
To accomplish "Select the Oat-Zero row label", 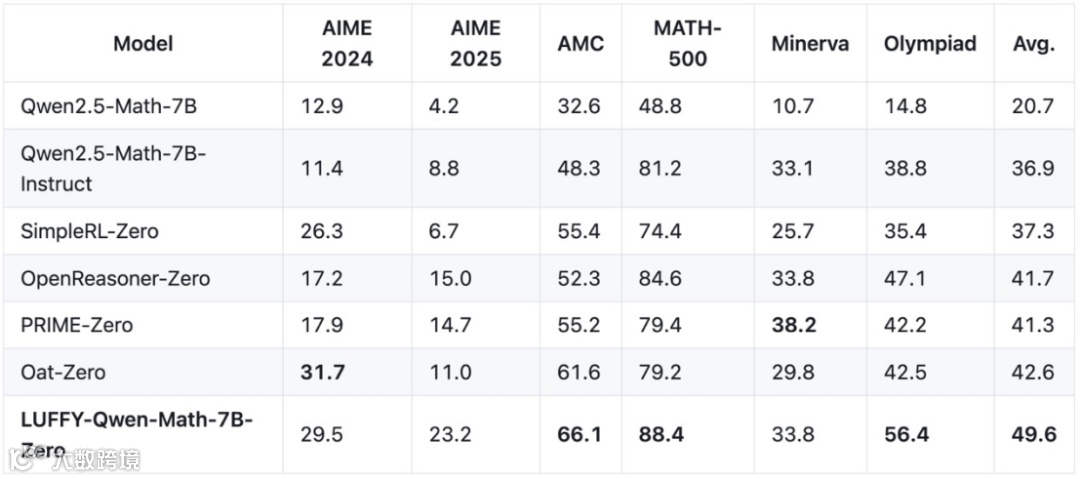I will point(63,372).
